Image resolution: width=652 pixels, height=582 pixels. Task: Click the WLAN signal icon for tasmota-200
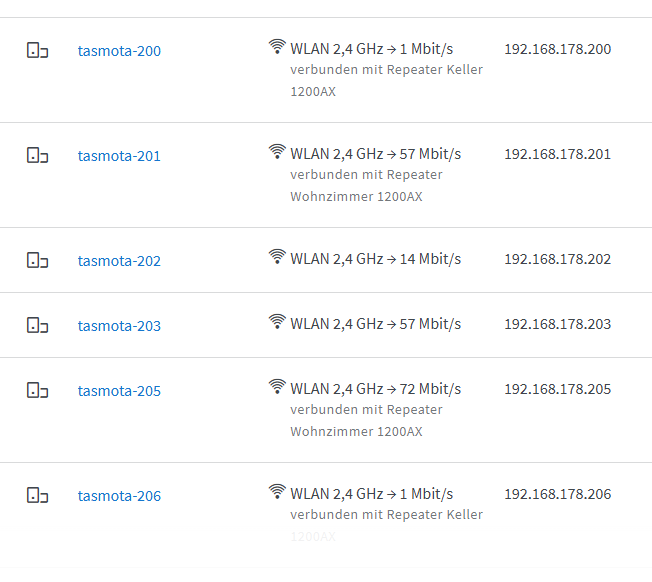pos(277,47)
